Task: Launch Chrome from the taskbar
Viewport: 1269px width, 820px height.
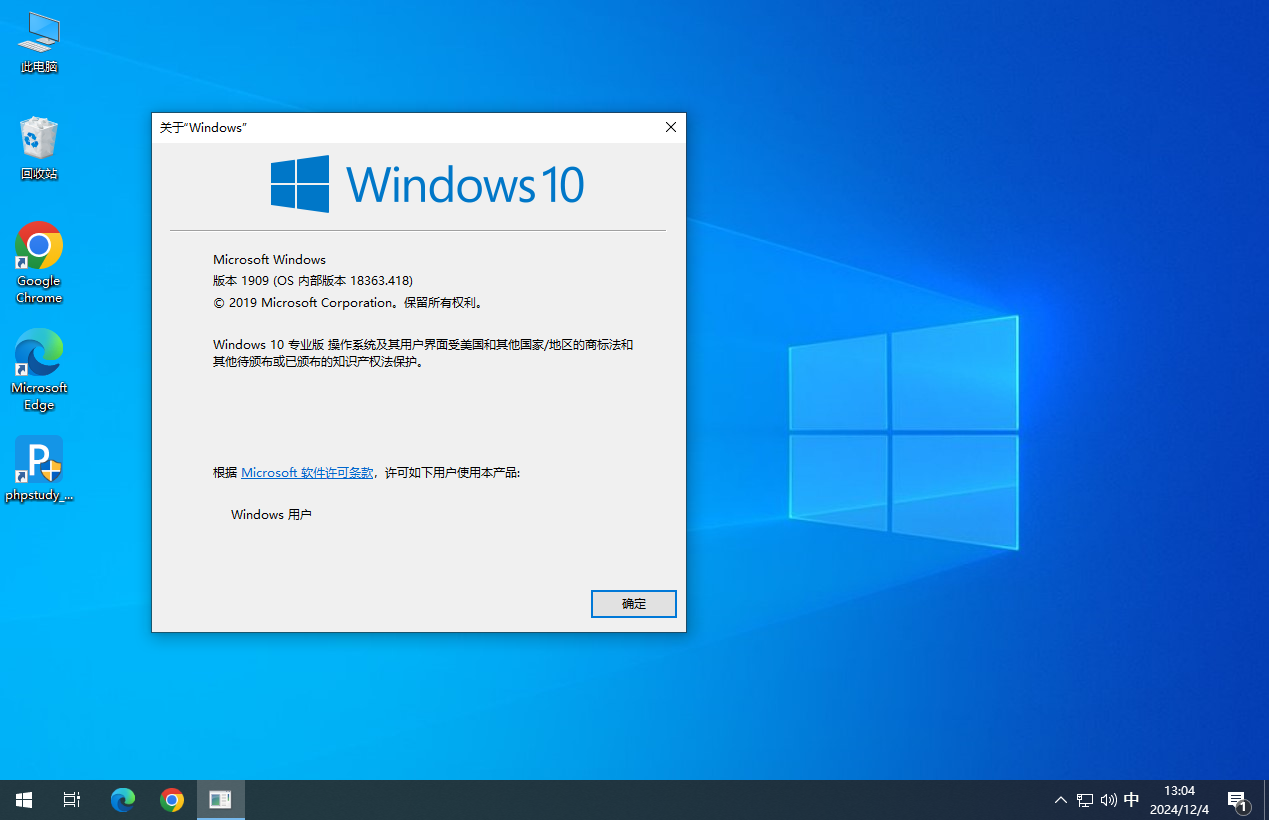Action: coord(172,800)
